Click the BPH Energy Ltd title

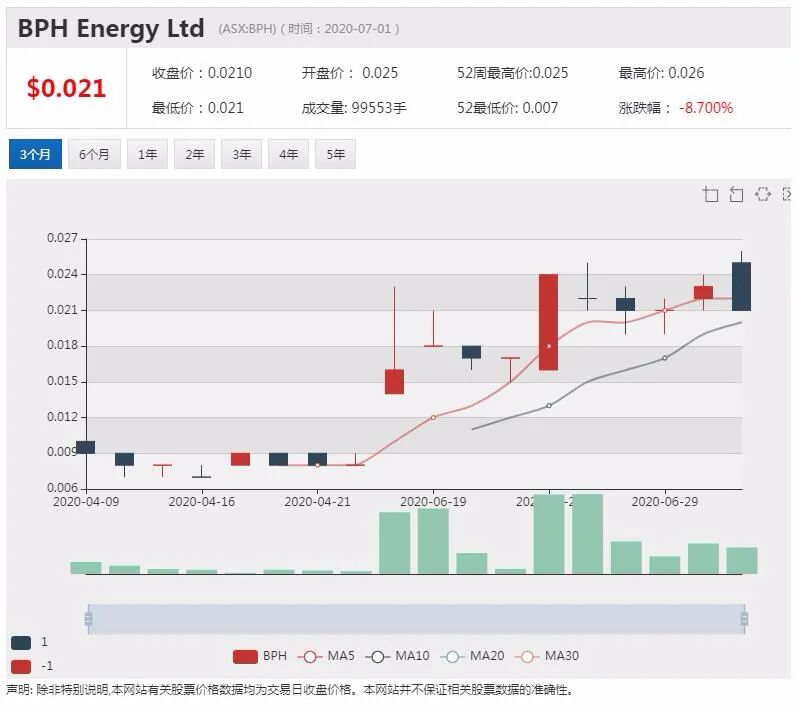111,28
